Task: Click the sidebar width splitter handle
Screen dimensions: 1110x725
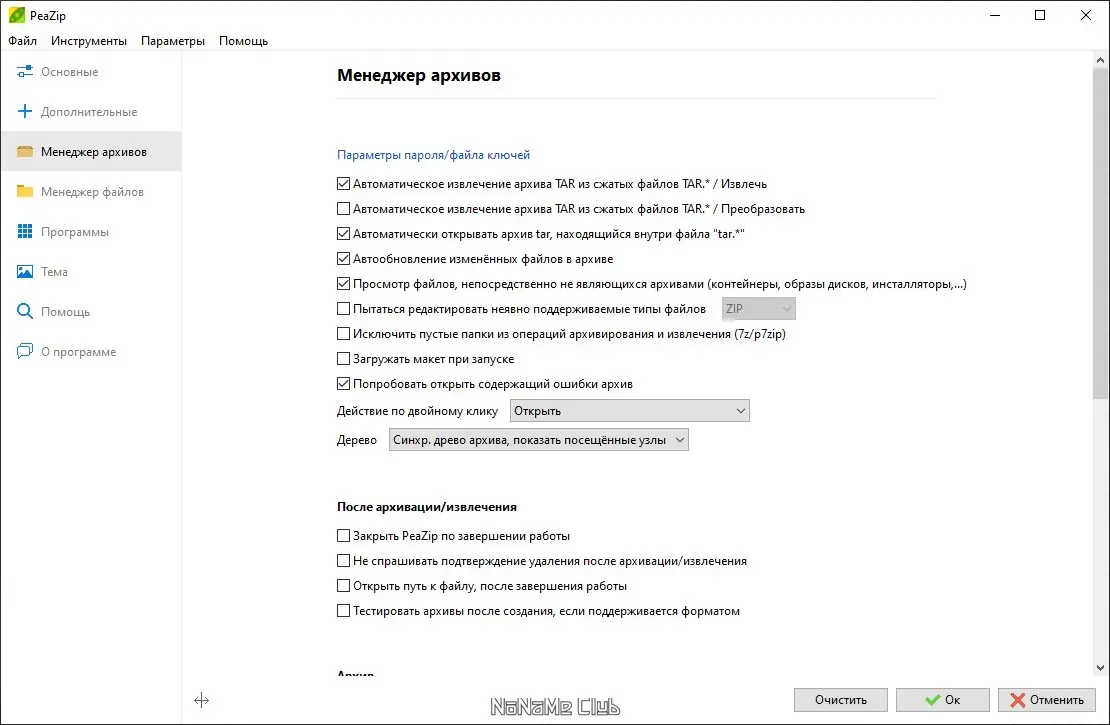Action: point(201,701)
